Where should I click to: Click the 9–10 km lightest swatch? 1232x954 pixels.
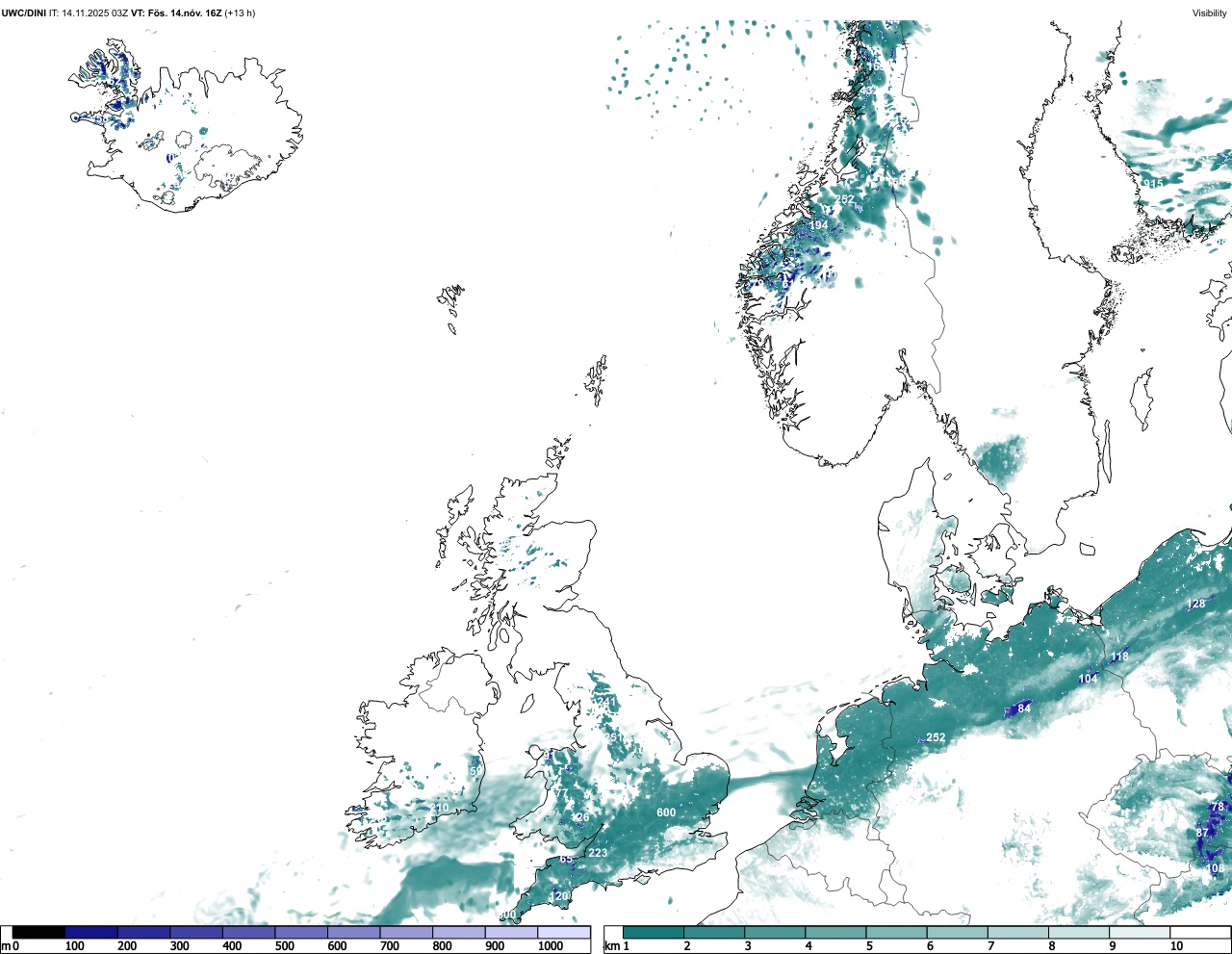pos(1141,932)
